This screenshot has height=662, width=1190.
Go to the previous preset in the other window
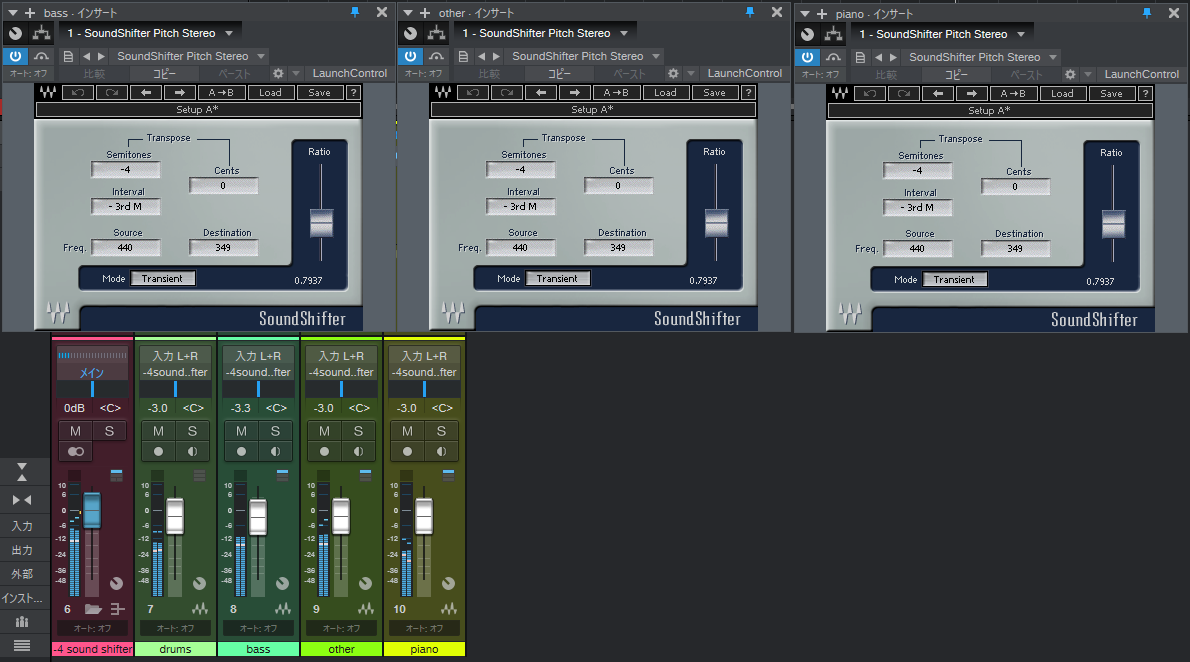tap(481, 56)
